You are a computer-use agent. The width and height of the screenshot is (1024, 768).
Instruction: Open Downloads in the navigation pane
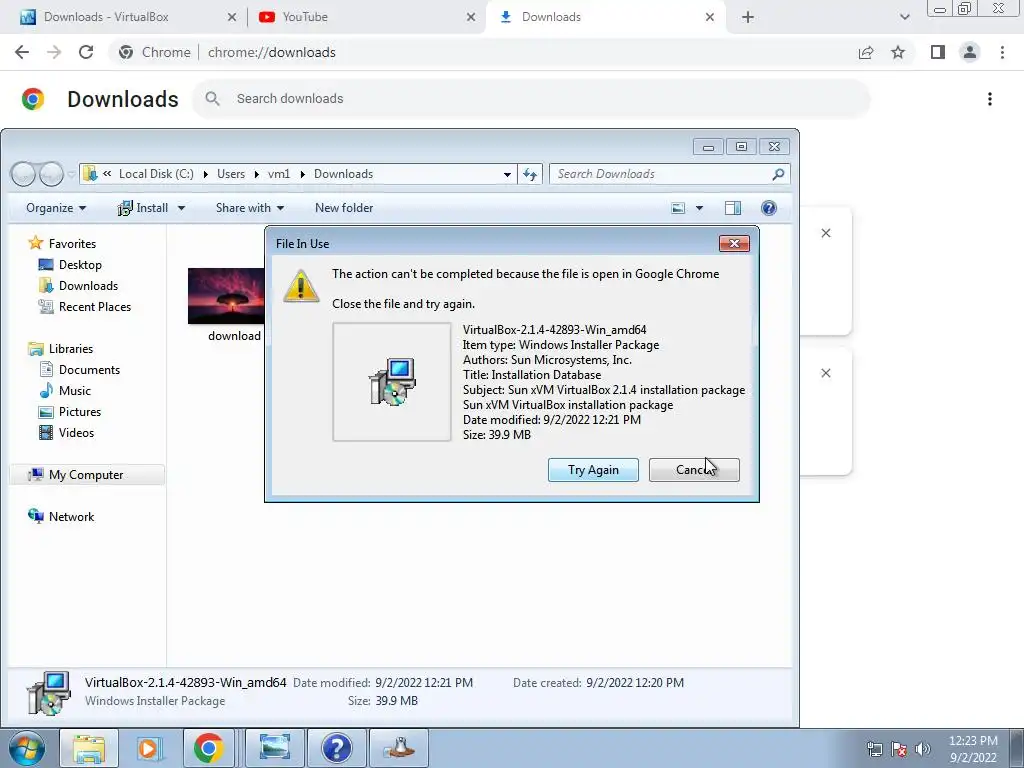tap(88, 285)
